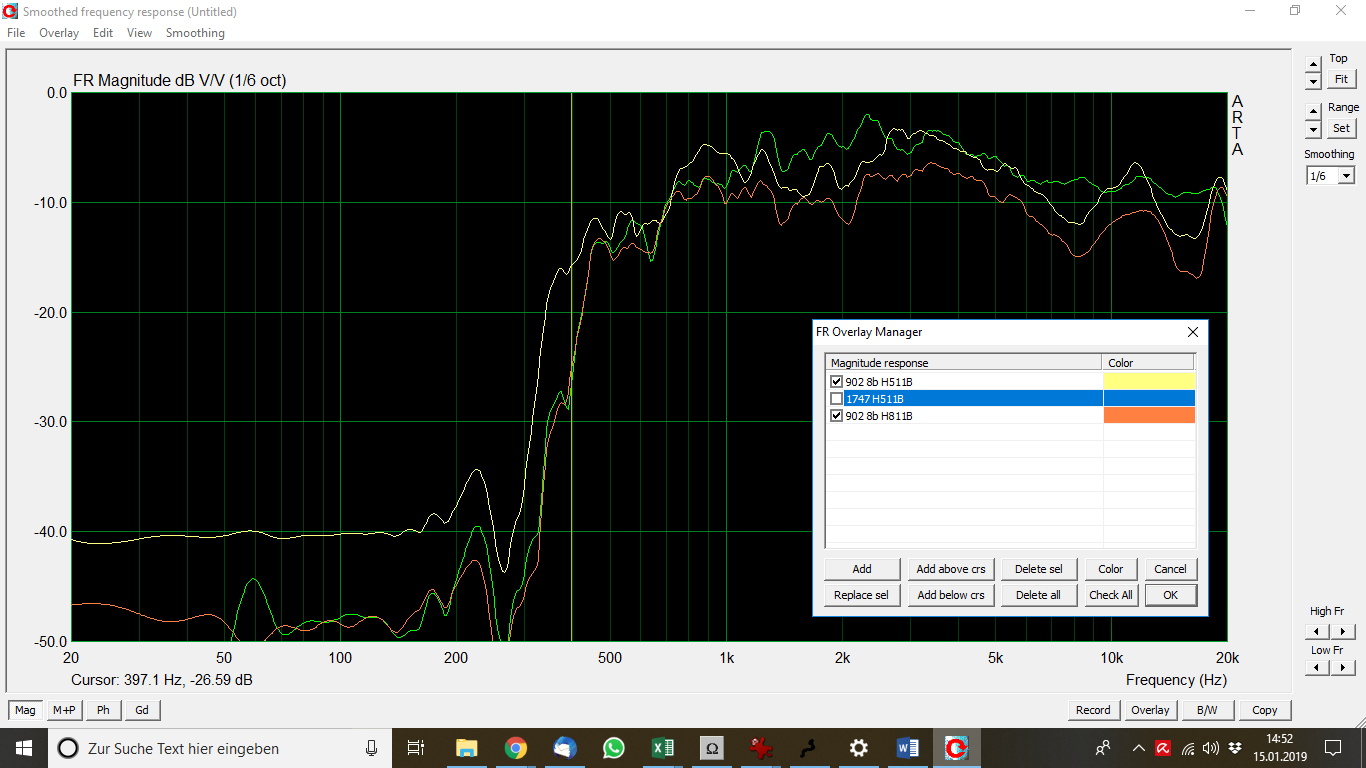Viewport: 1366px width, 768px height.
Task: Click the microphone icon in search box
Action: (x=371, y=748)
